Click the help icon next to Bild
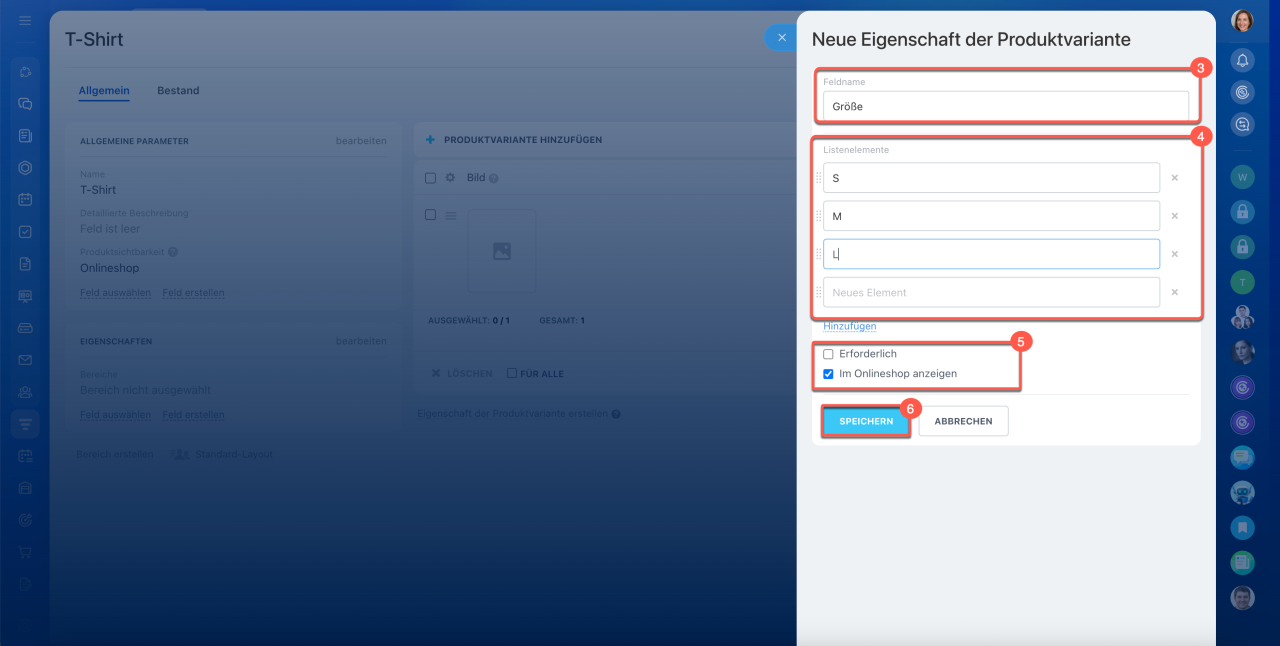This screenshot has width=1280, height=646. coord(494,178)
